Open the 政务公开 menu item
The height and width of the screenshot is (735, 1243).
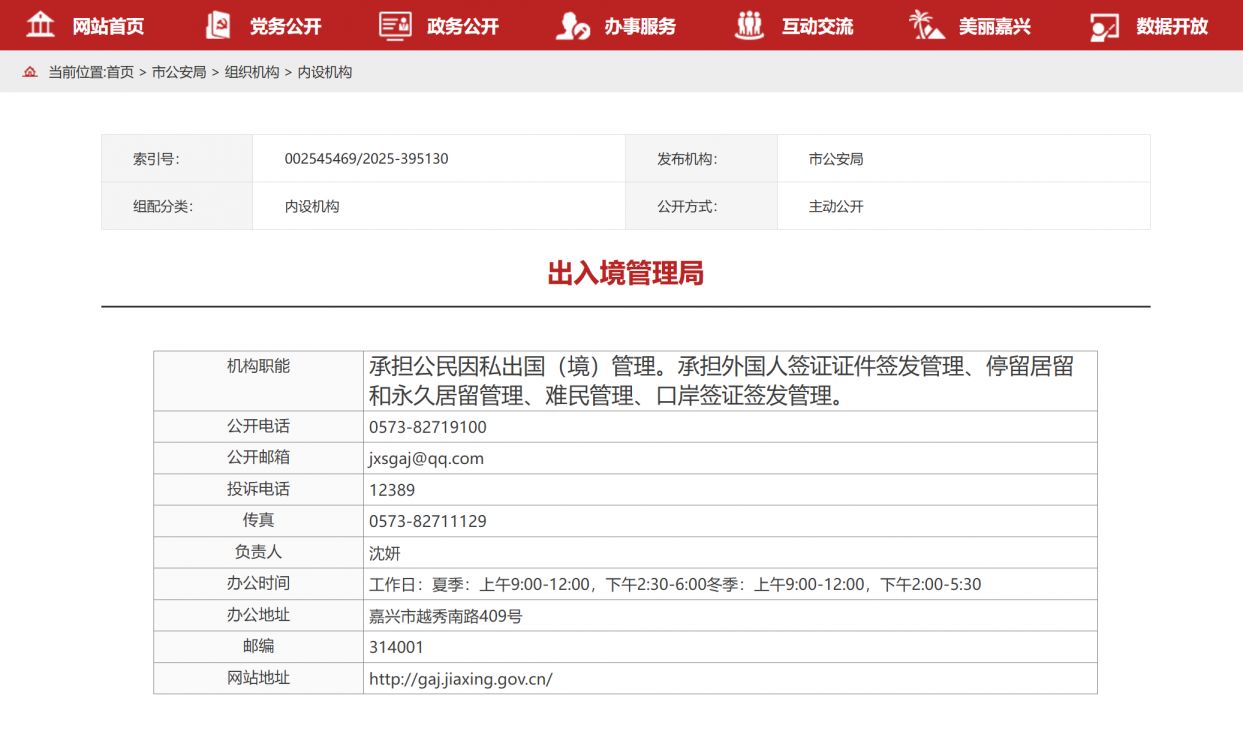[462, 26]
